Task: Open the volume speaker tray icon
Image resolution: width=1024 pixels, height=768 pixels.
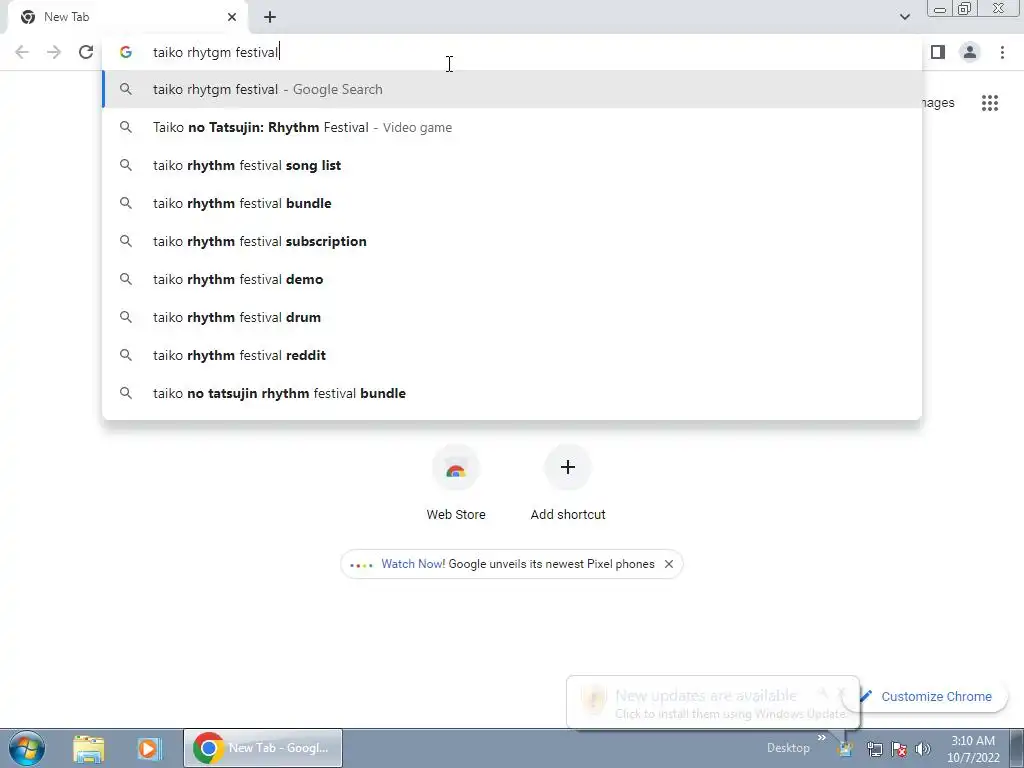Action: [x=923, y=748]
